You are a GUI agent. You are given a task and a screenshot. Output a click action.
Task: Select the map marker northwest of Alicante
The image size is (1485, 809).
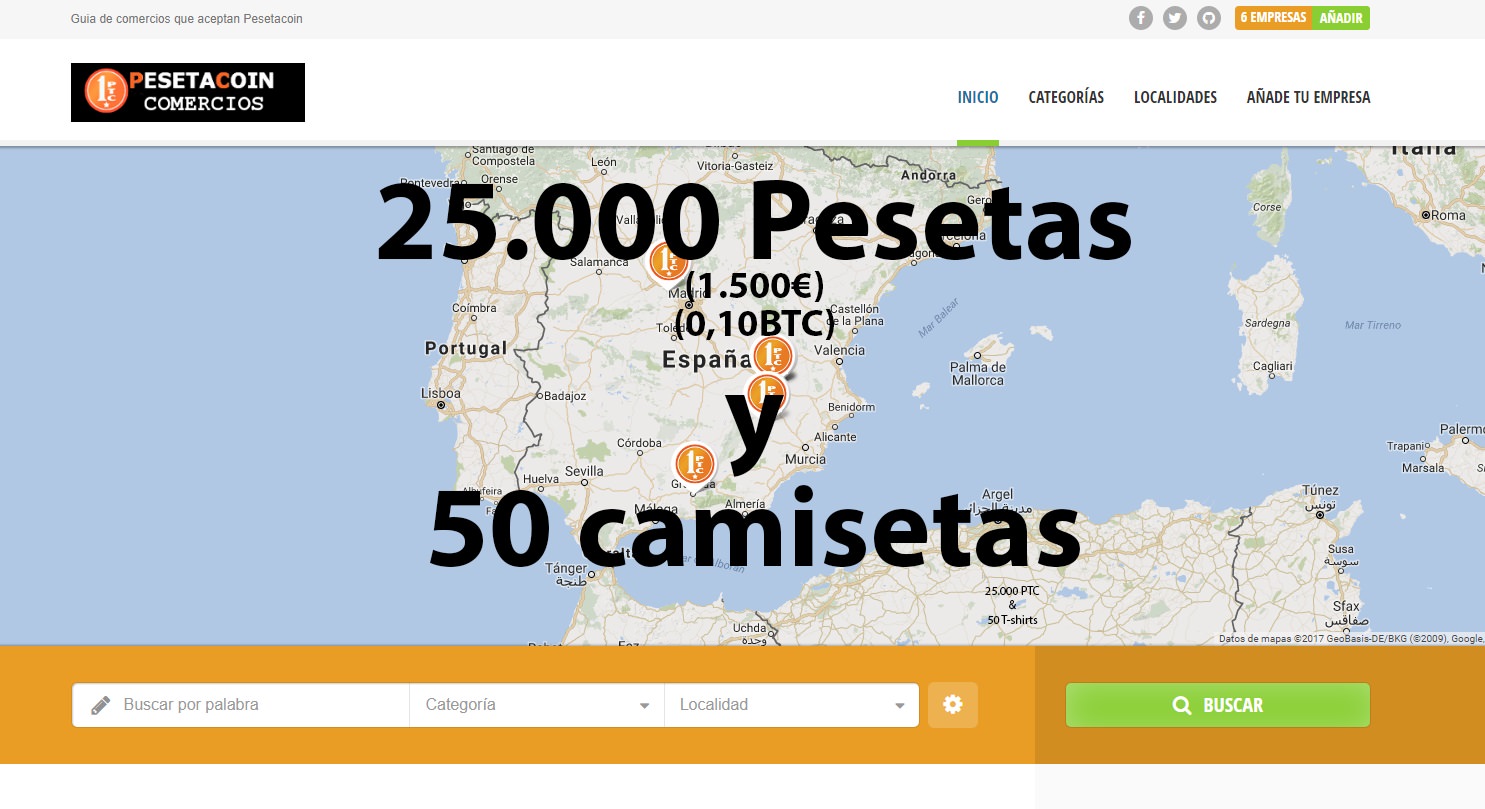click(767, 393)
